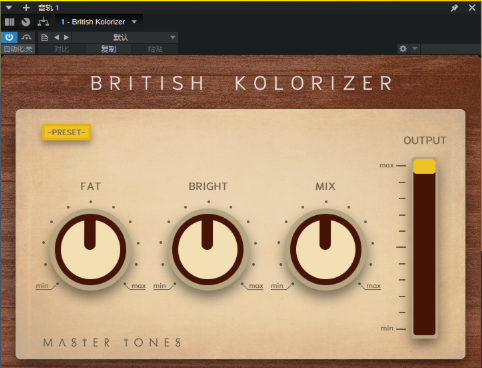Click the 'MASTER TONES' logo text
Image resolution: width=482 pixels, height=368 pixels.
click(x=112, y=343)
